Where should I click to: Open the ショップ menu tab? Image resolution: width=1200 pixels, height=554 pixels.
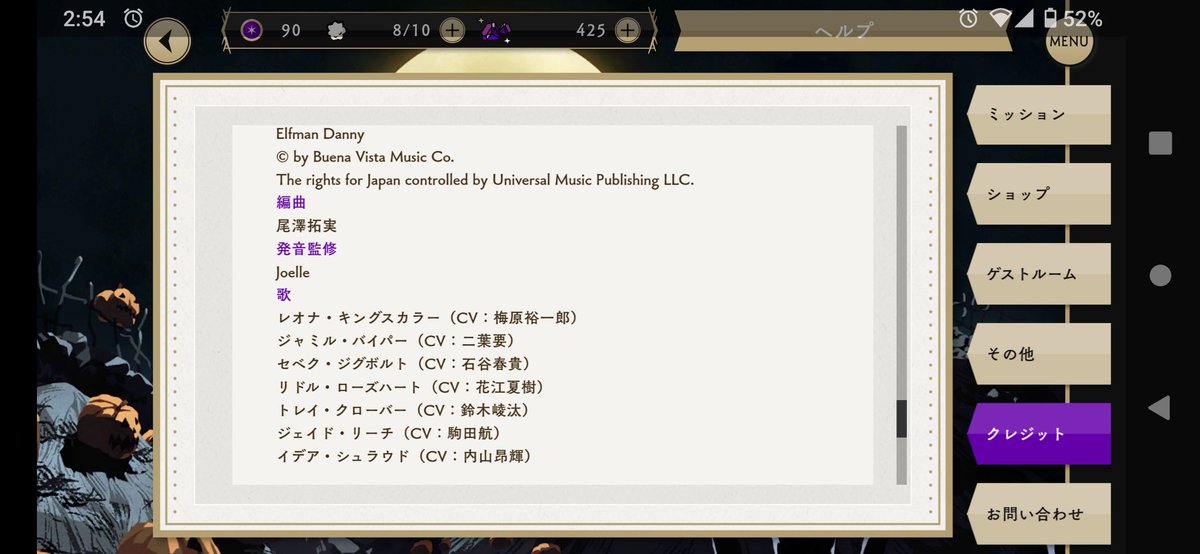point(1039,194)
